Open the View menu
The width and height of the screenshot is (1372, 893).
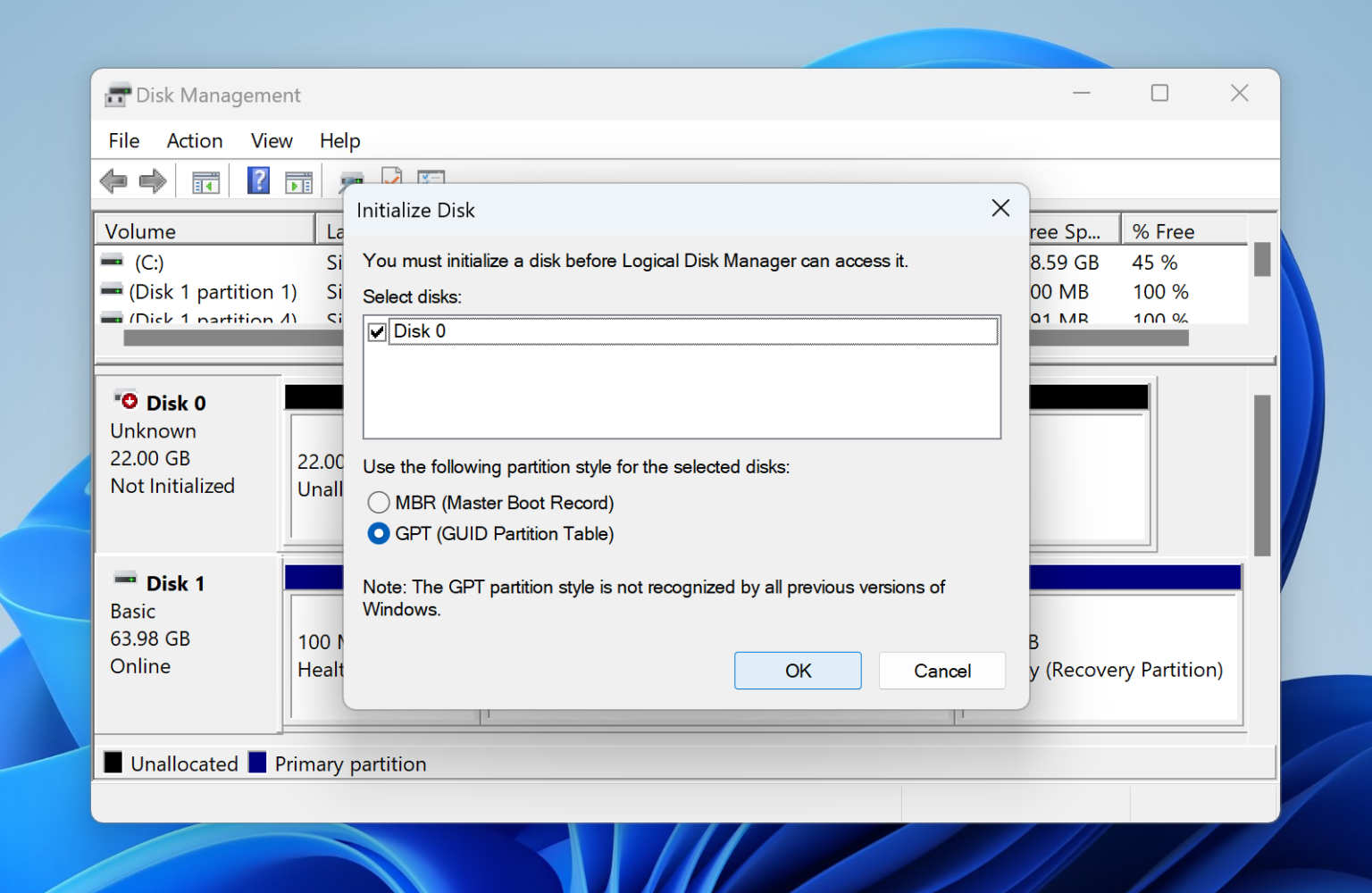(271, 140)
